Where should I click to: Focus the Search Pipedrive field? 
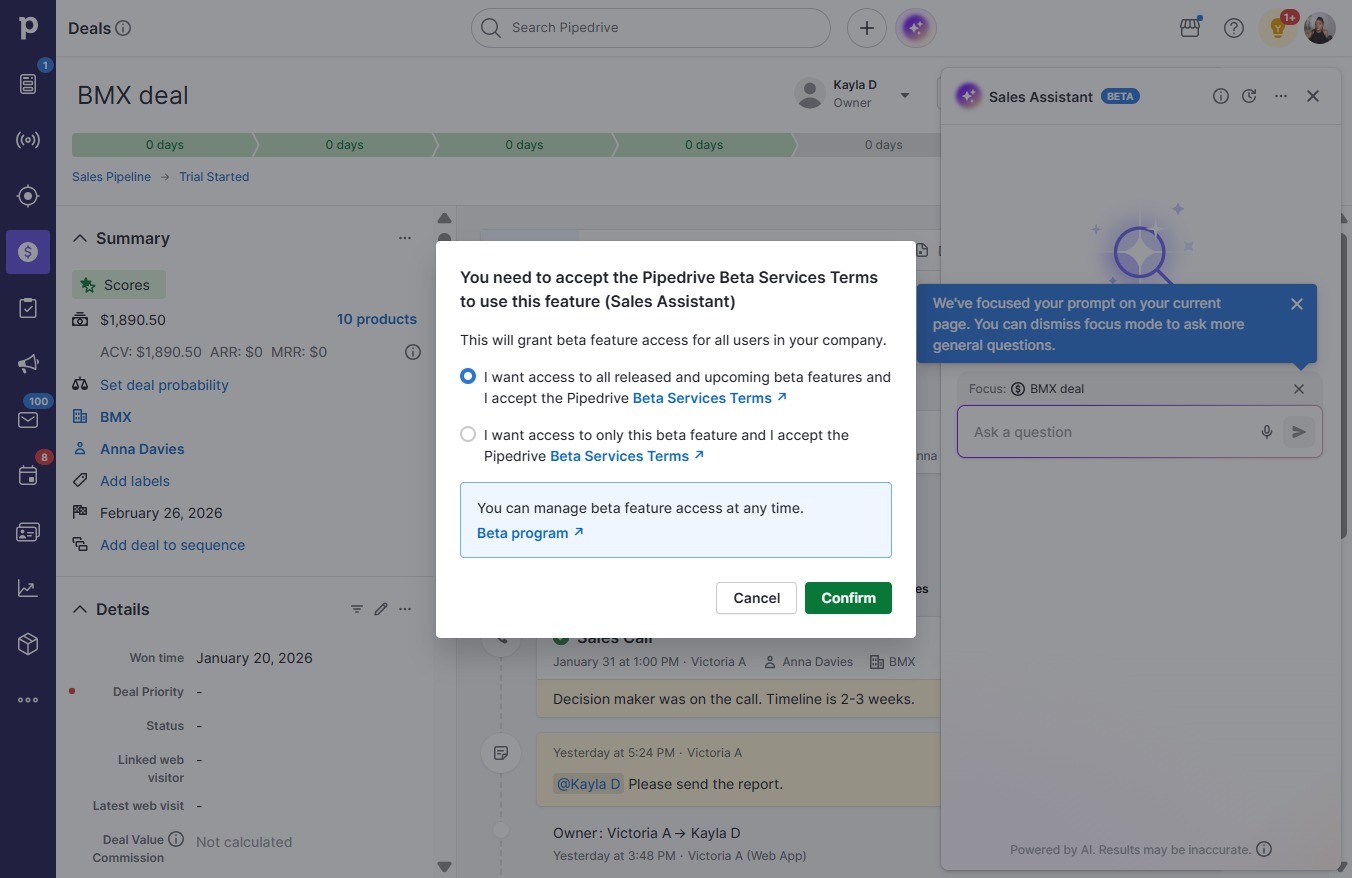pos(651,28)
